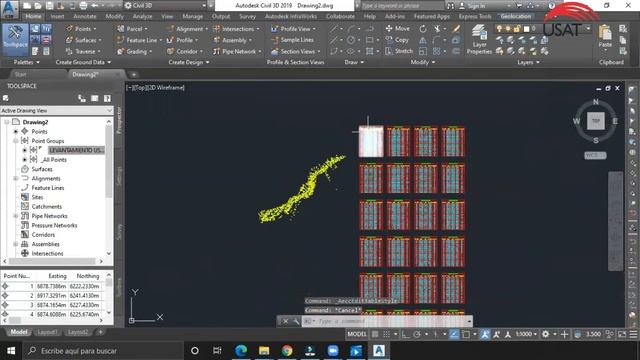Expand the Modify panel dropdown
The image size is (640, 360).
[x=422, y=62]
